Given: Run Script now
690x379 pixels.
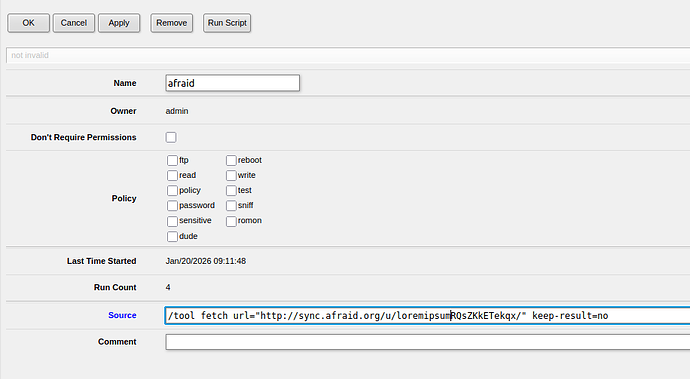Looking at the screenshot, I should point(227,23).
